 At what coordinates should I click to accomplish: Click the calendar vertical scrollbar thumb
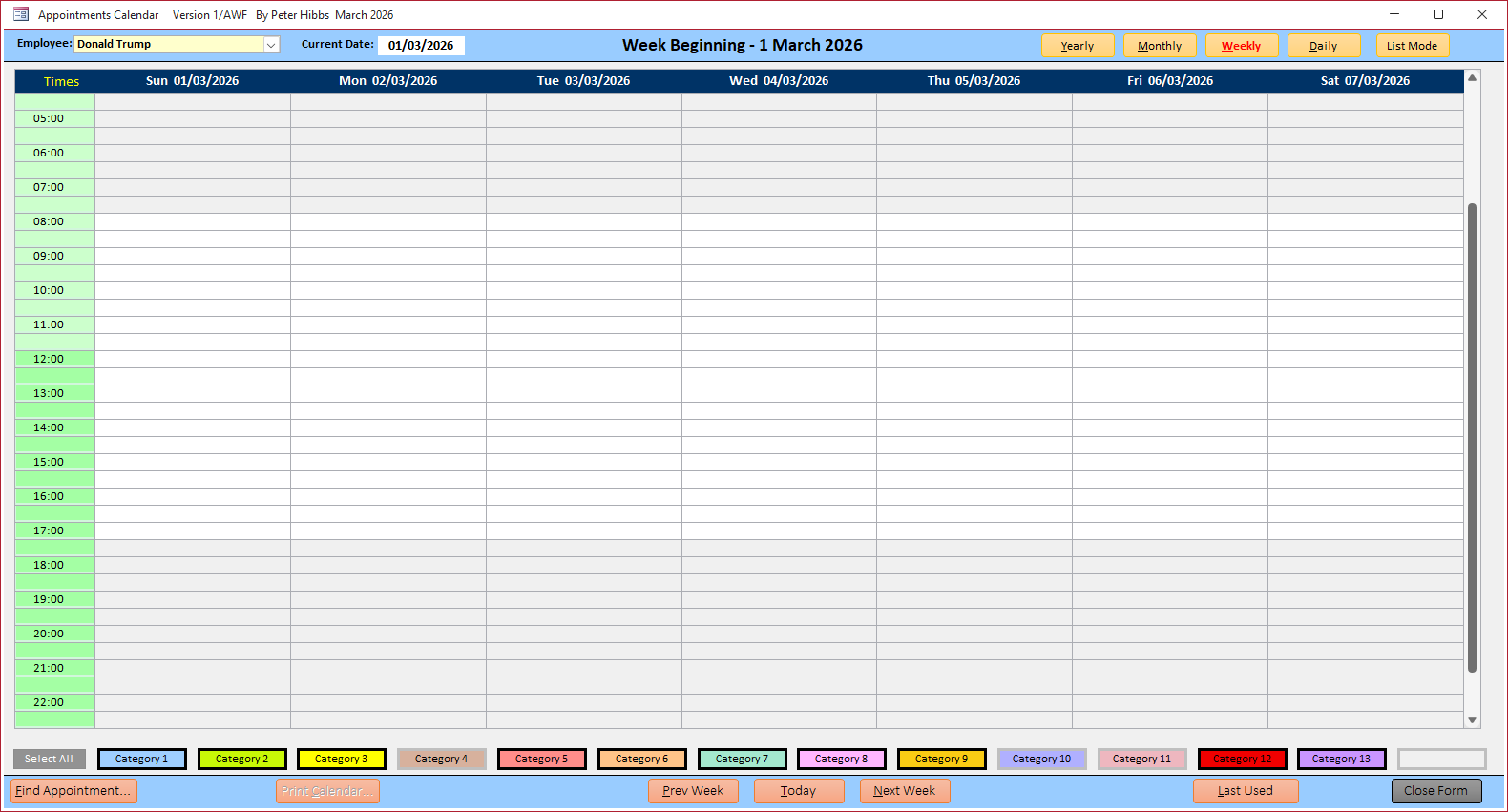[x=1472, y=438]
